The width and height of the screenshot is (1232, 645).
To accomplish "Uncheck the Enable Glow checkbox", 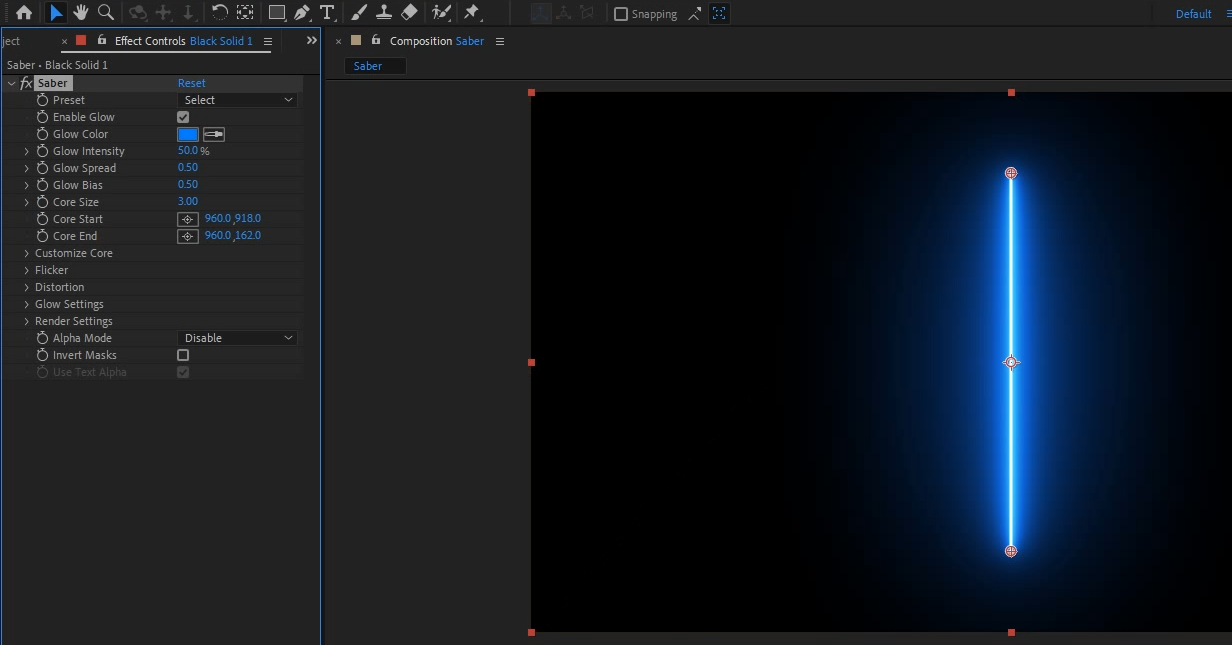I will point(183,117).
